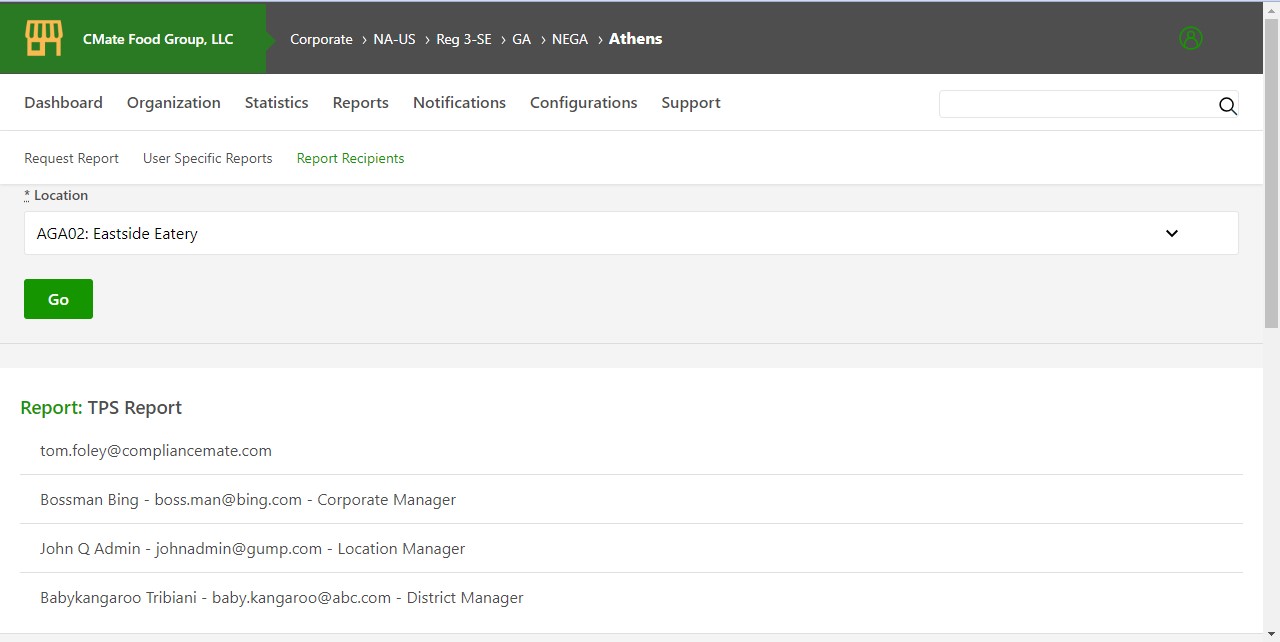This screenshot has height=642, width=1280.
Task: Go to the Statistics menu
Action: (276, 103)
